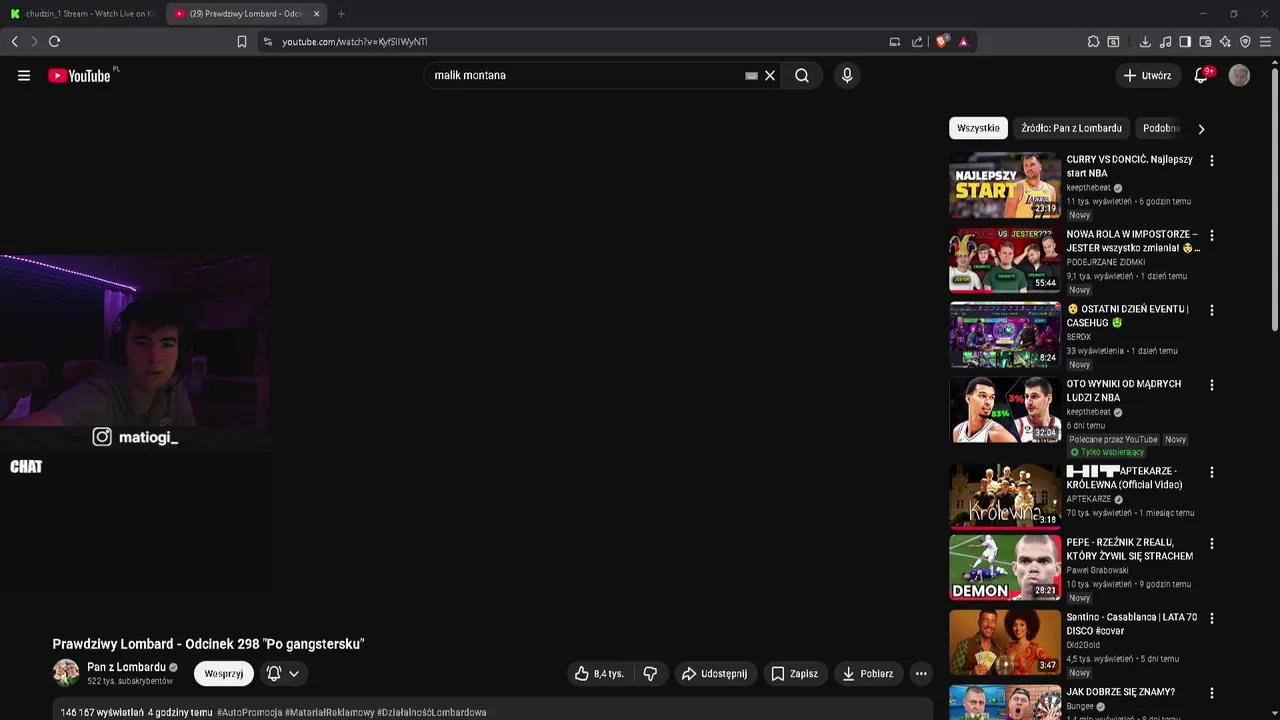The height and width of the screenshot is (720, 1280).
Task: Open the on-screen keyboard in the search box
Action: (x=751, y=75)
